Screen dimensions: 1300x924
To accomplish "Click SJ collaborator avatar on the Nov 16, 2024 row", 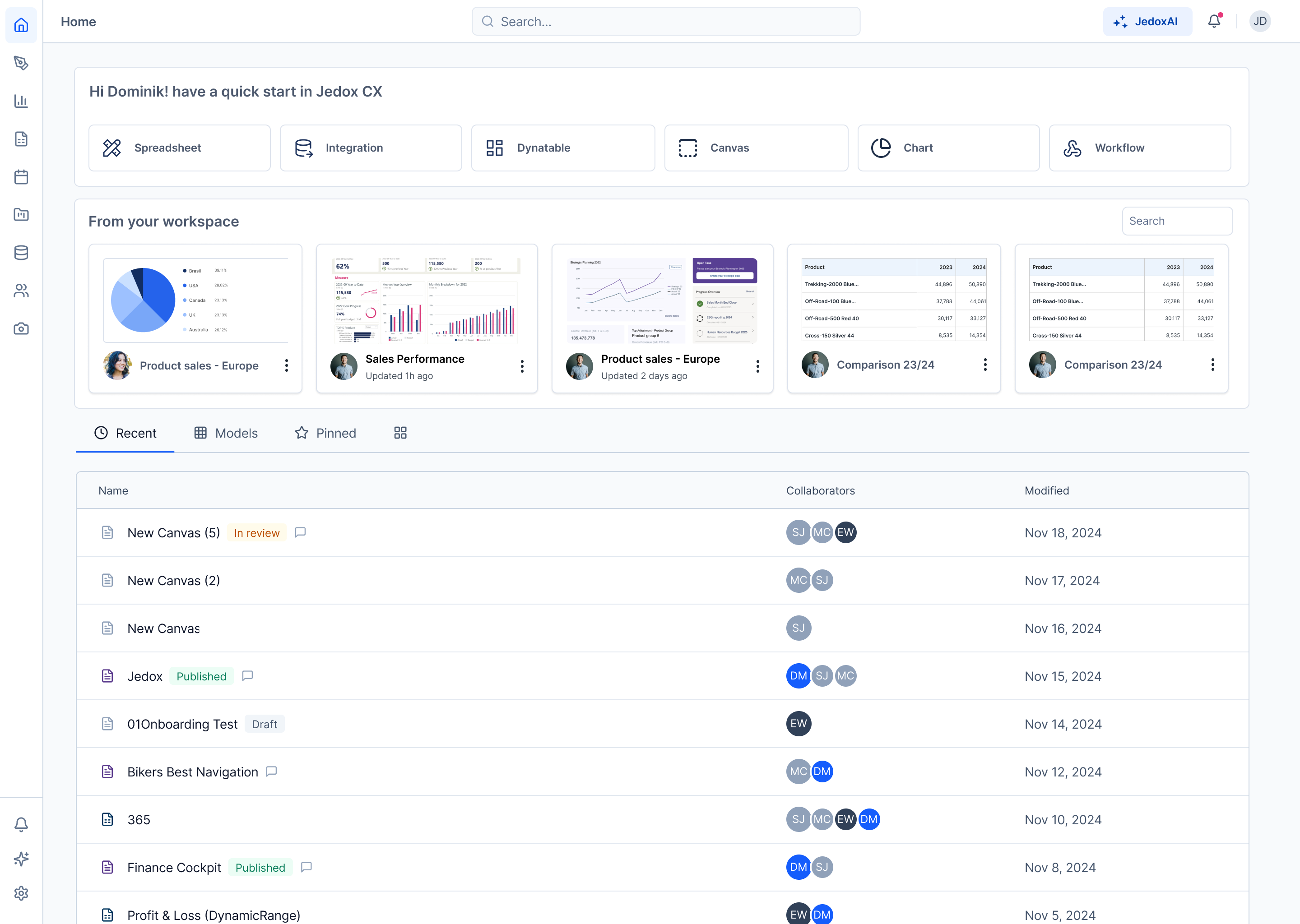I will (x=799, y=628).
